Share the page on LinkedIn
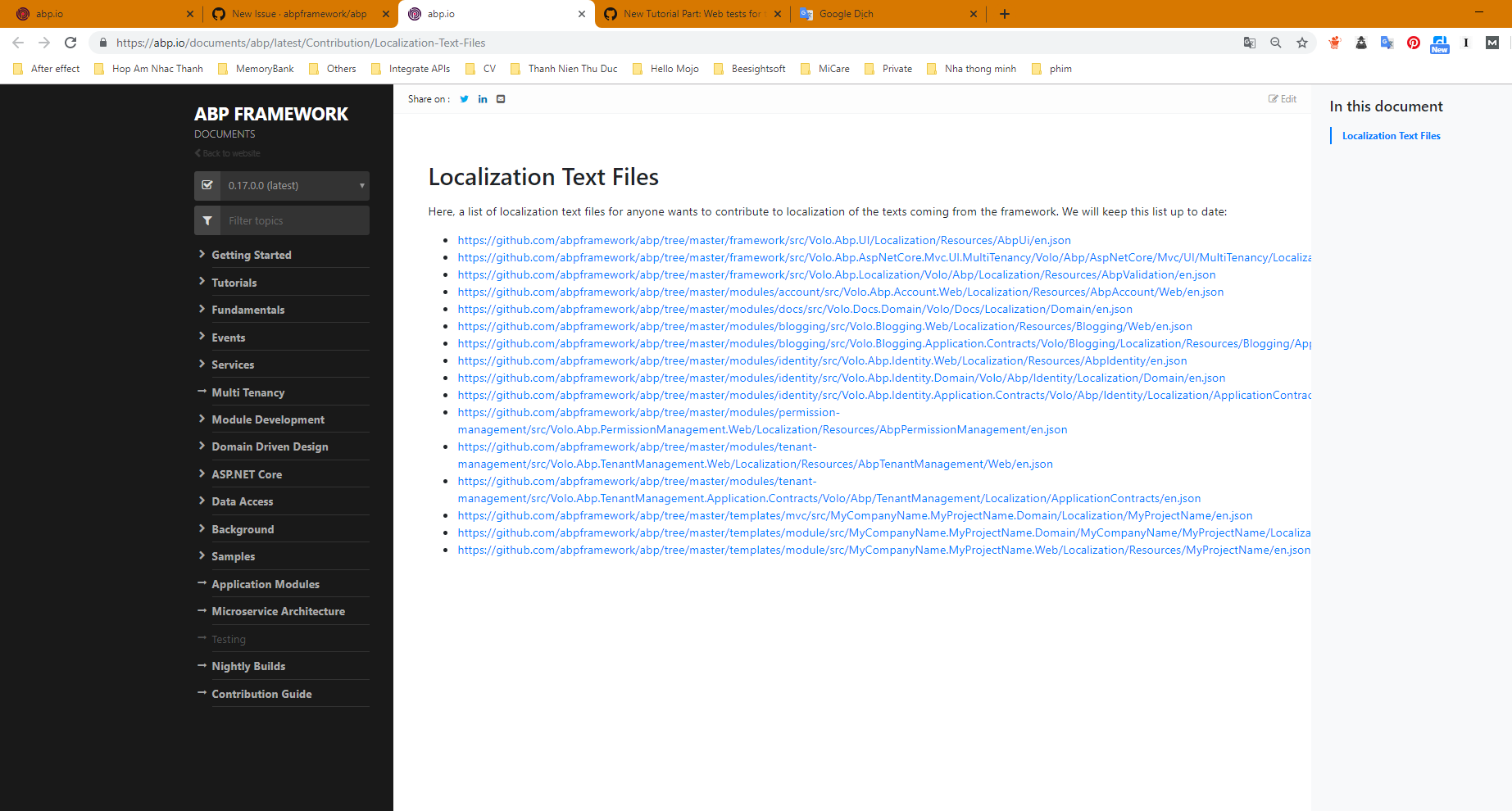 click(x=483, y=99)
